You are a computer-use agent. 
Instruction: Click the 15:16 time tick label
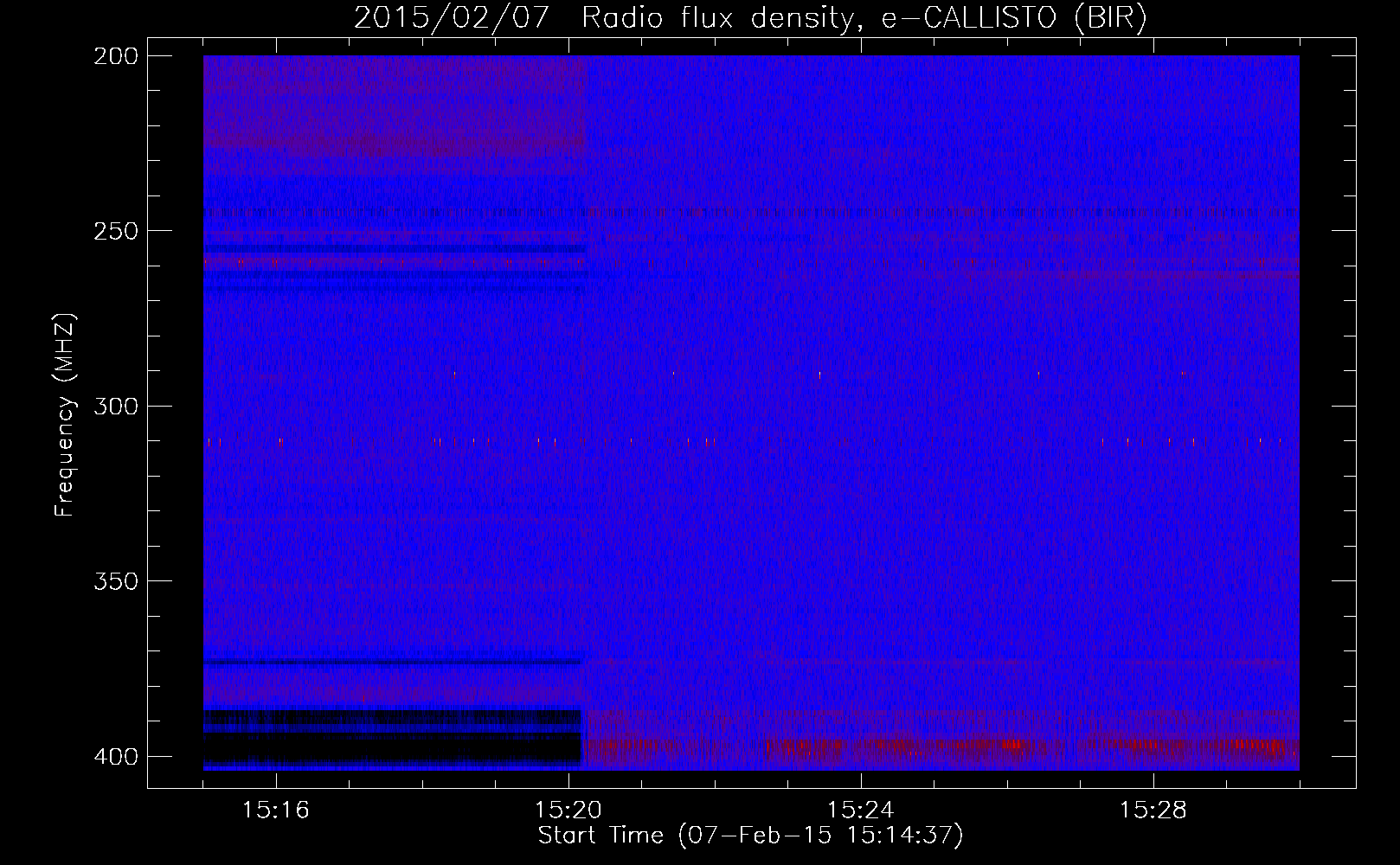click(275, 811)
